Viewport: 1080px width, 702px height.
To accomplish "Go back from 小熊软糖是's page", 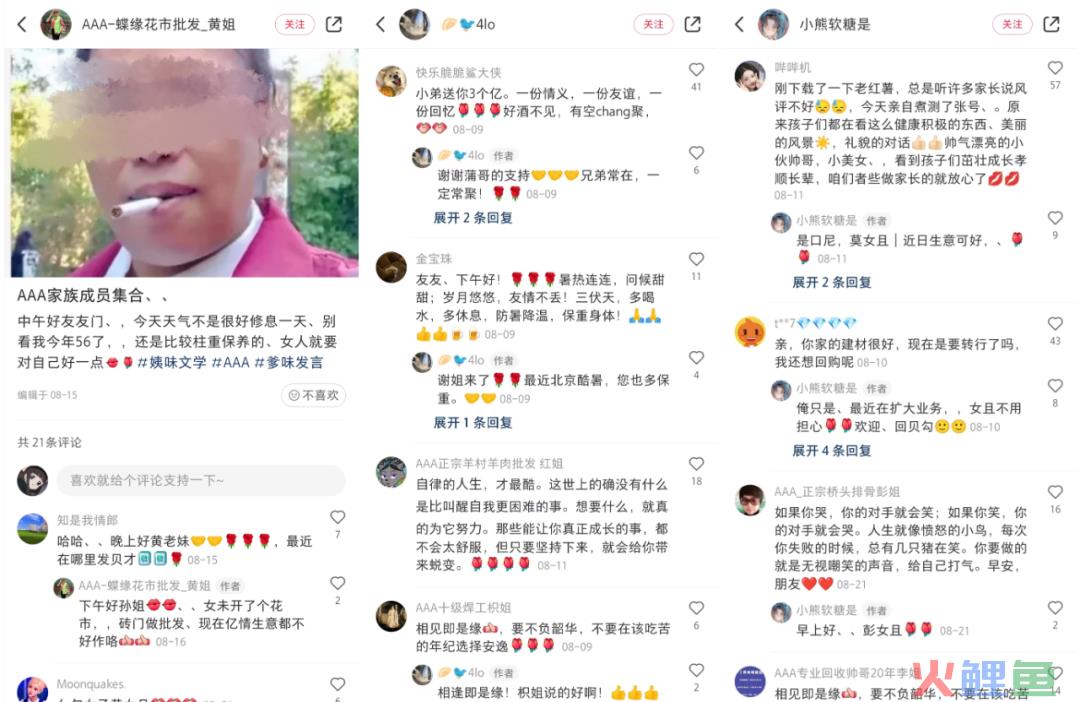I will pyautogui.click(x=739, y=25).
